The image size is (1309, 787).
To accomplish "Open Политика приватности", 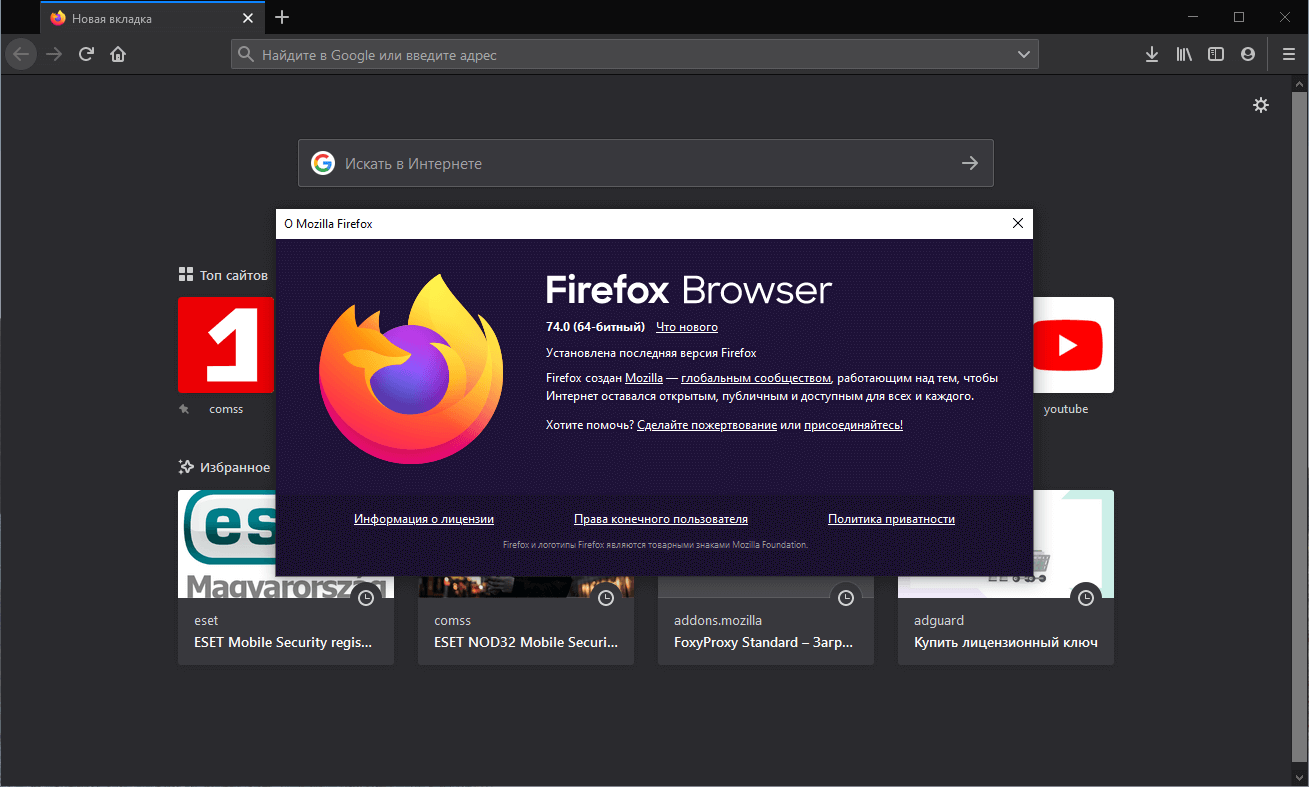I will coord(890,519).
